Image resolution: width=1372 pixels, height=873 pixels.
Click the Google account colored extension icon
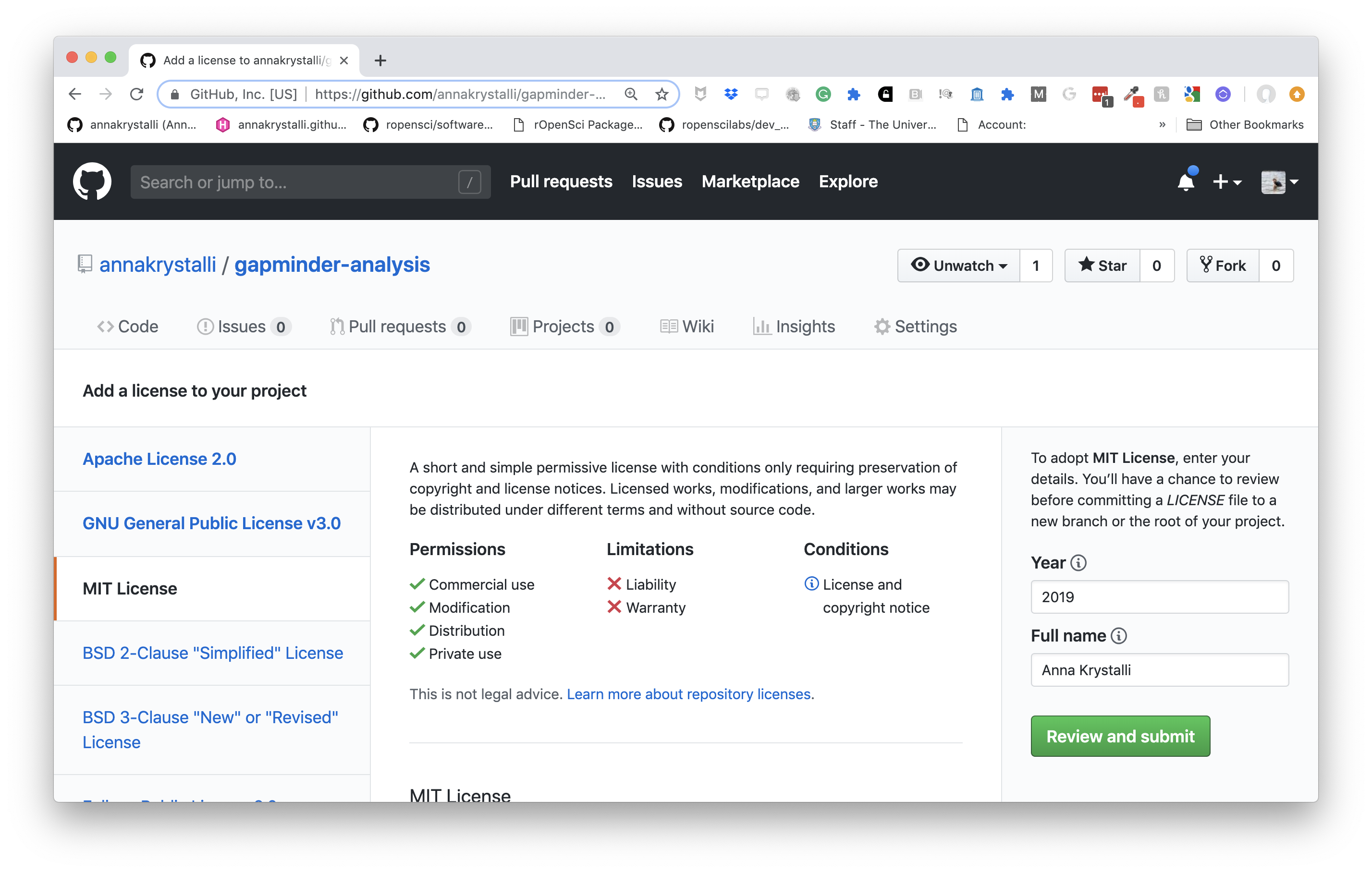click(x=1191, y=94)
